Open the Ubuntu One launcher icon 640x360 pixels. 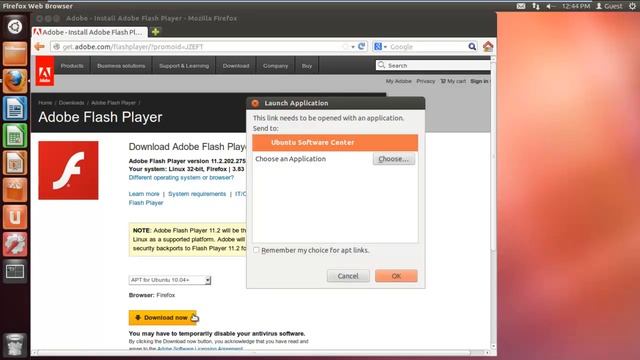(x=15, y=217)
